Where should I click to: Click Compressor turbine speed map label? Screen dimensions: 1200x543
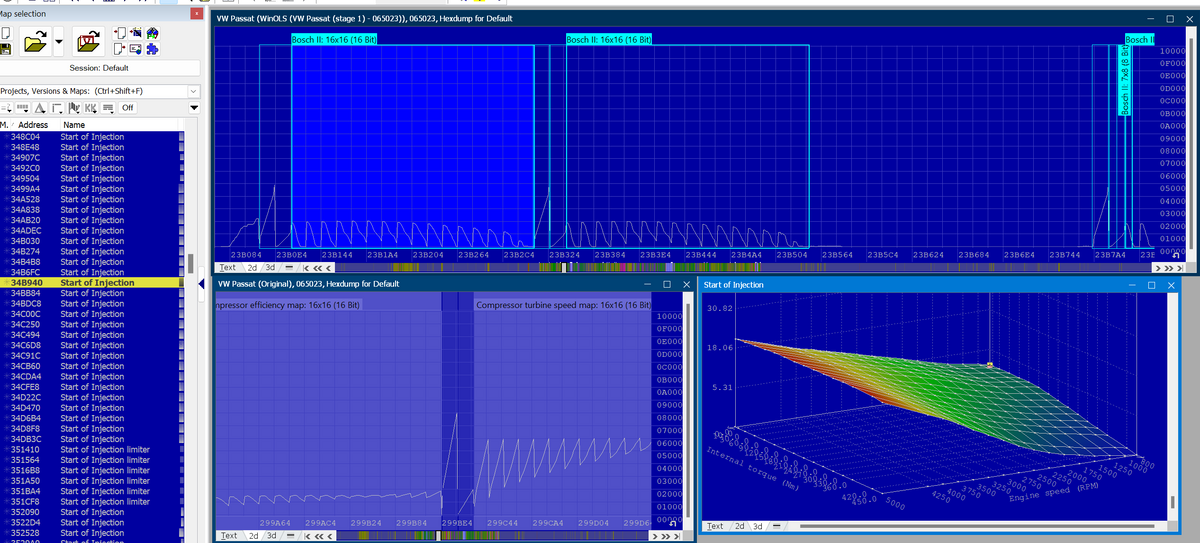pyautogui.click(x=563, y=304)
